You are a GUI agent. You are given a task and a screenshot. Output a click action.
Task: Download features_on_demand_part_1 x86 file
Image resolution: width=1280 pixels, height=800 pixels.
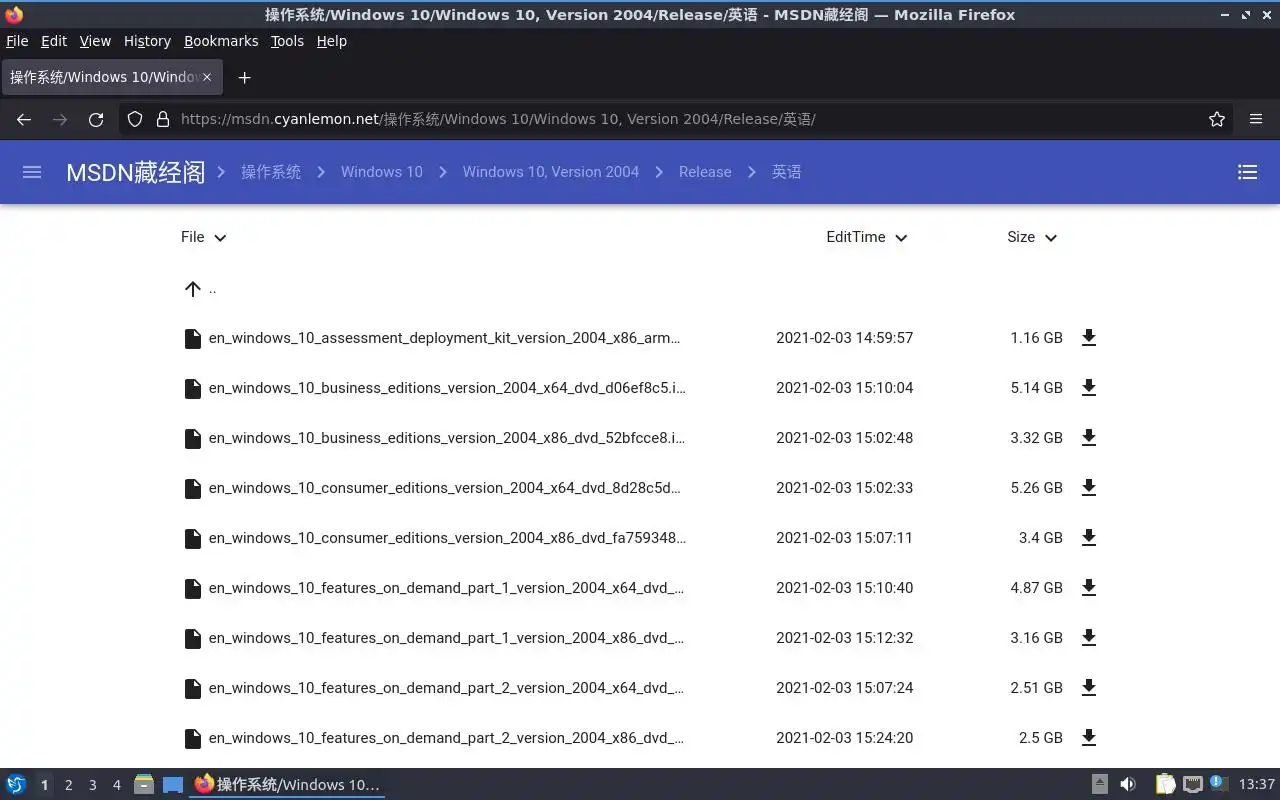(x=1089, y=638)
